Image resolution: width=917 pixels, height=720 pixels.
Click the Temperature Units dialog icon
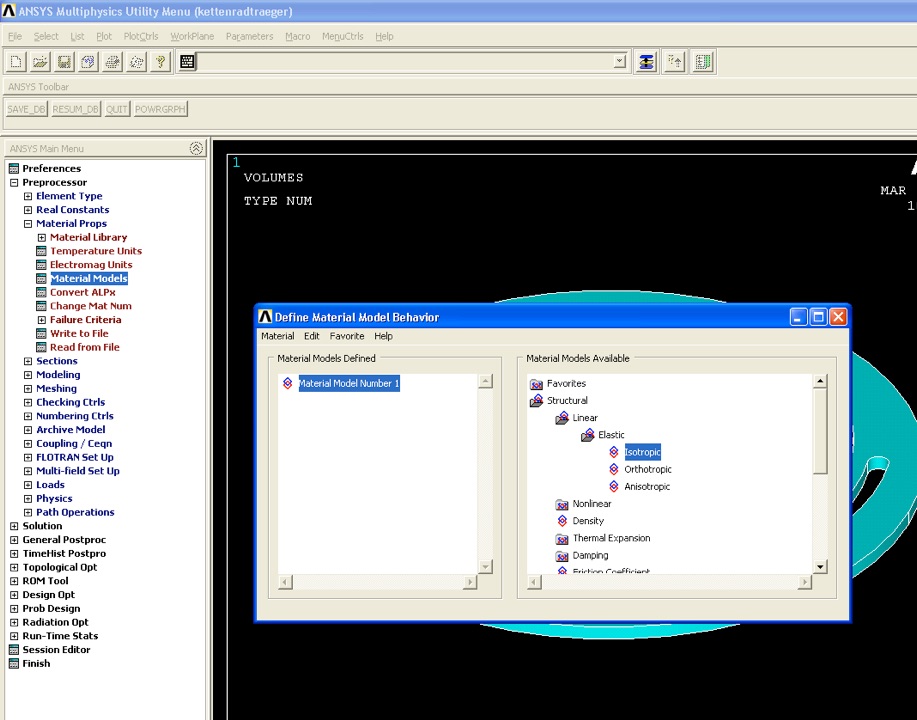[x=42, y=251]
